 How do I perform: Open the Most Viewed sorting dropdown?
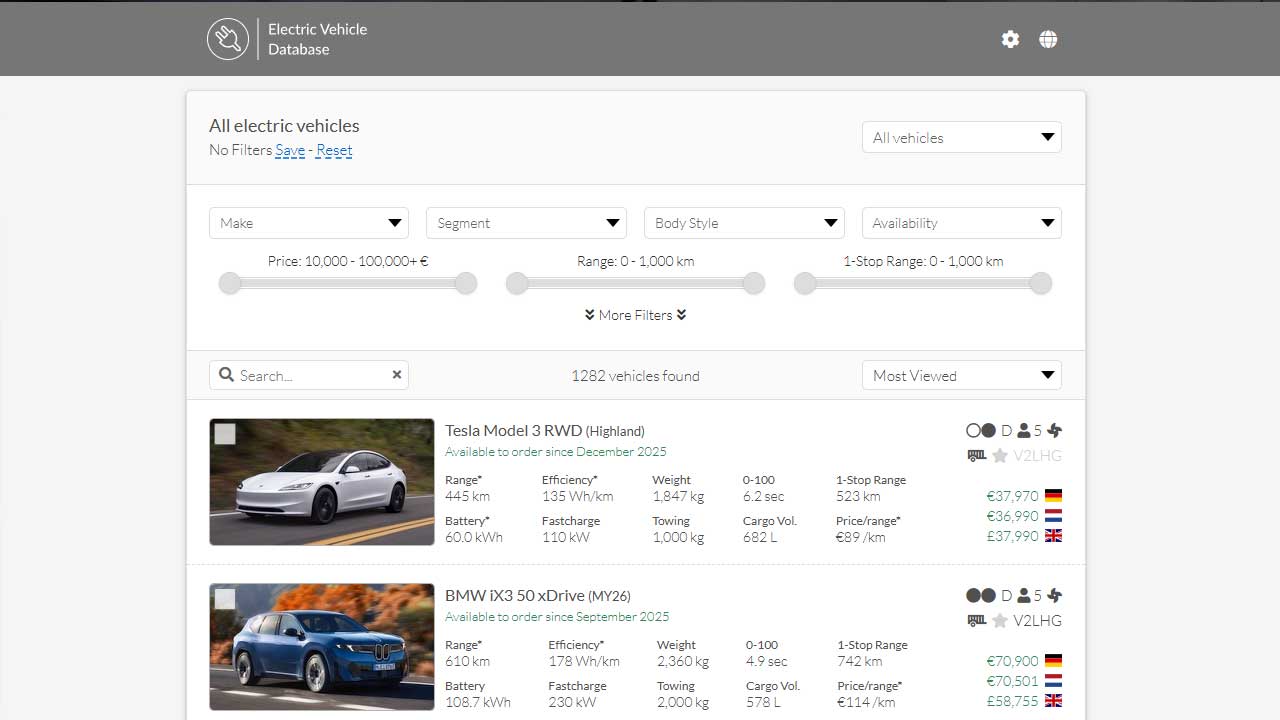tap(961, 375)
